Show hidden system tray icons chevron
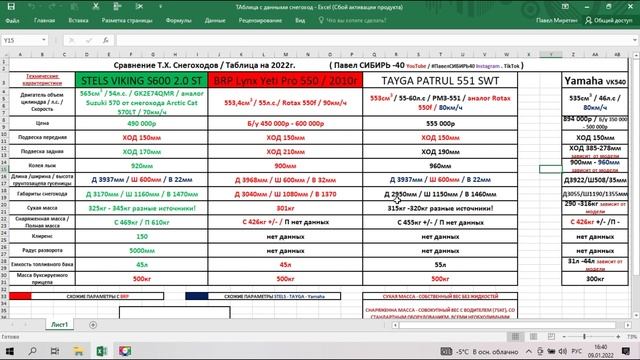This screenshot has width=640, height=360. pos(529,351)
